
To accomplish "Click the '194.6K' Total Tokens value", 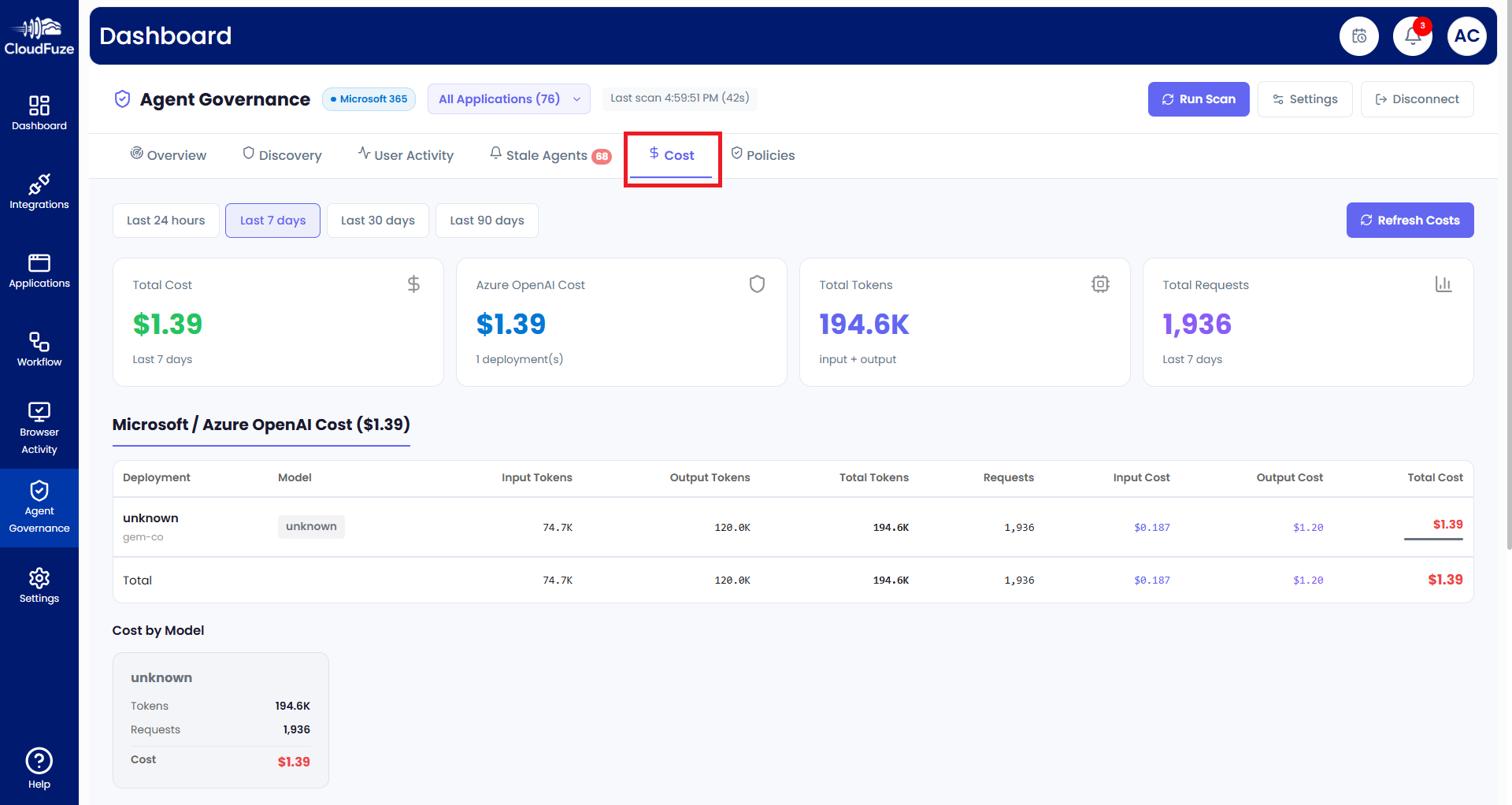I will click(x=864, y=325).
